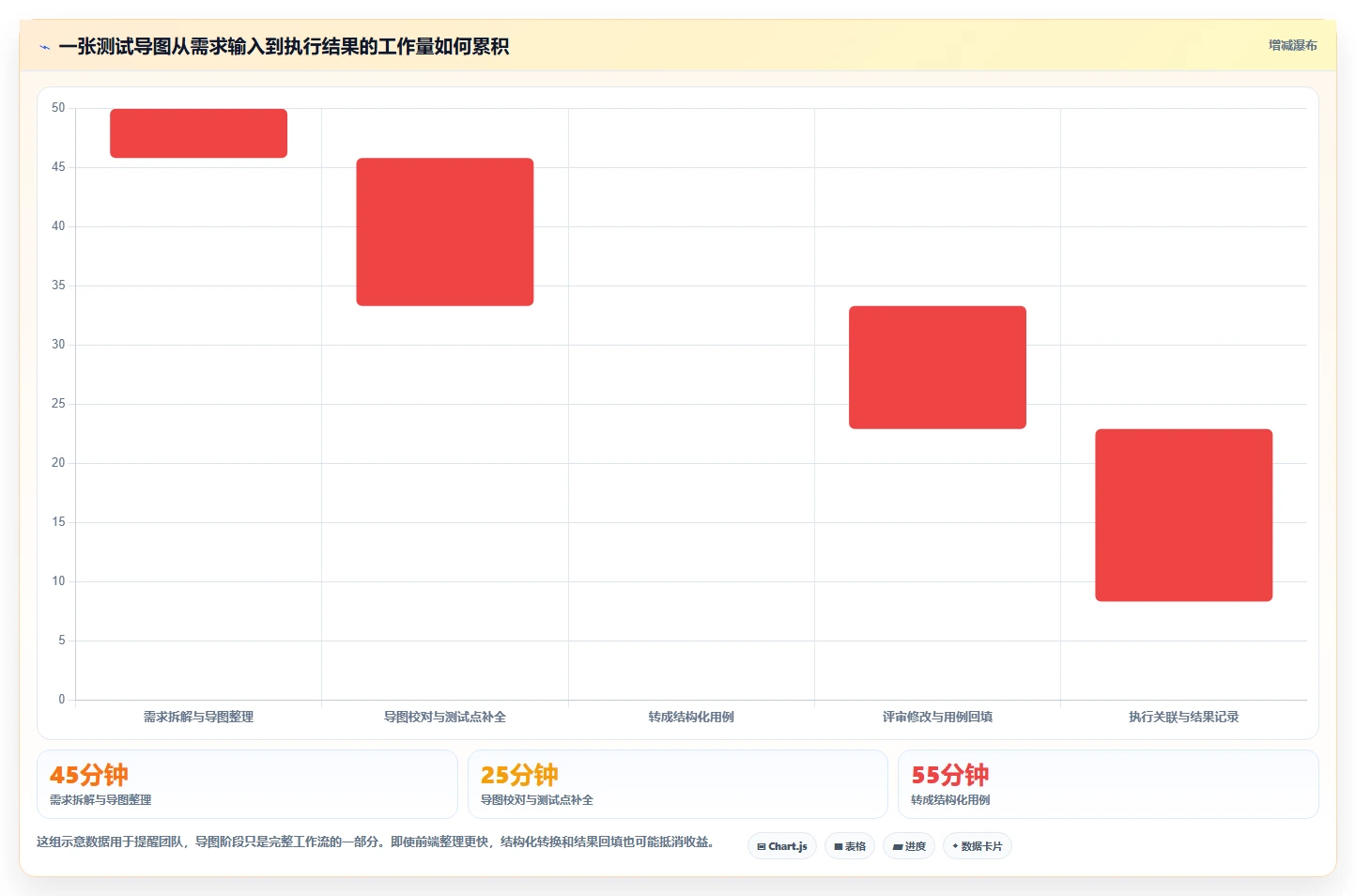Click the 数据卡片 tag chip

pos(978,846)
